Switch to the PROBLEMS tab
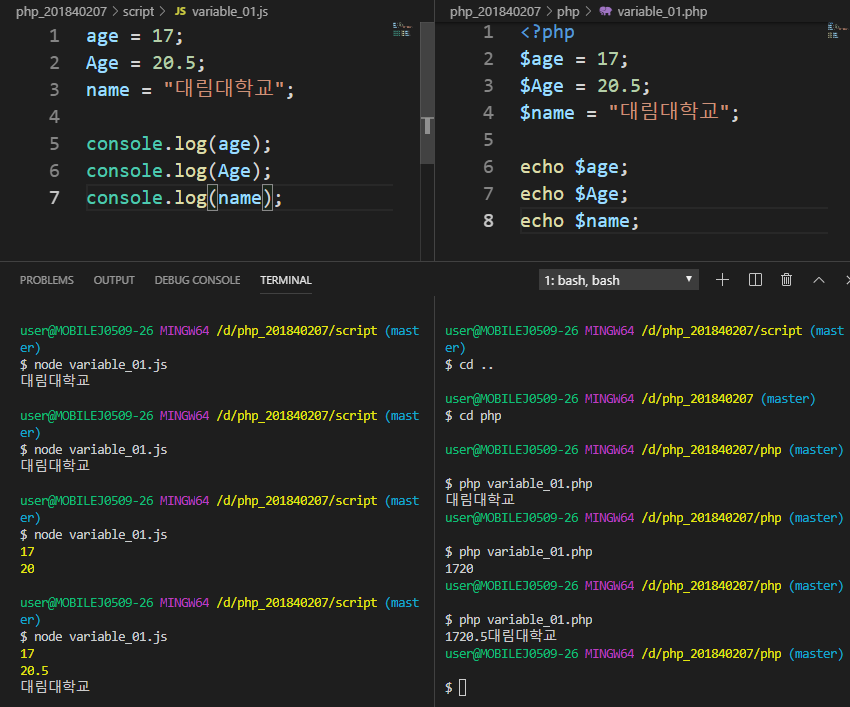 (47, 280)
